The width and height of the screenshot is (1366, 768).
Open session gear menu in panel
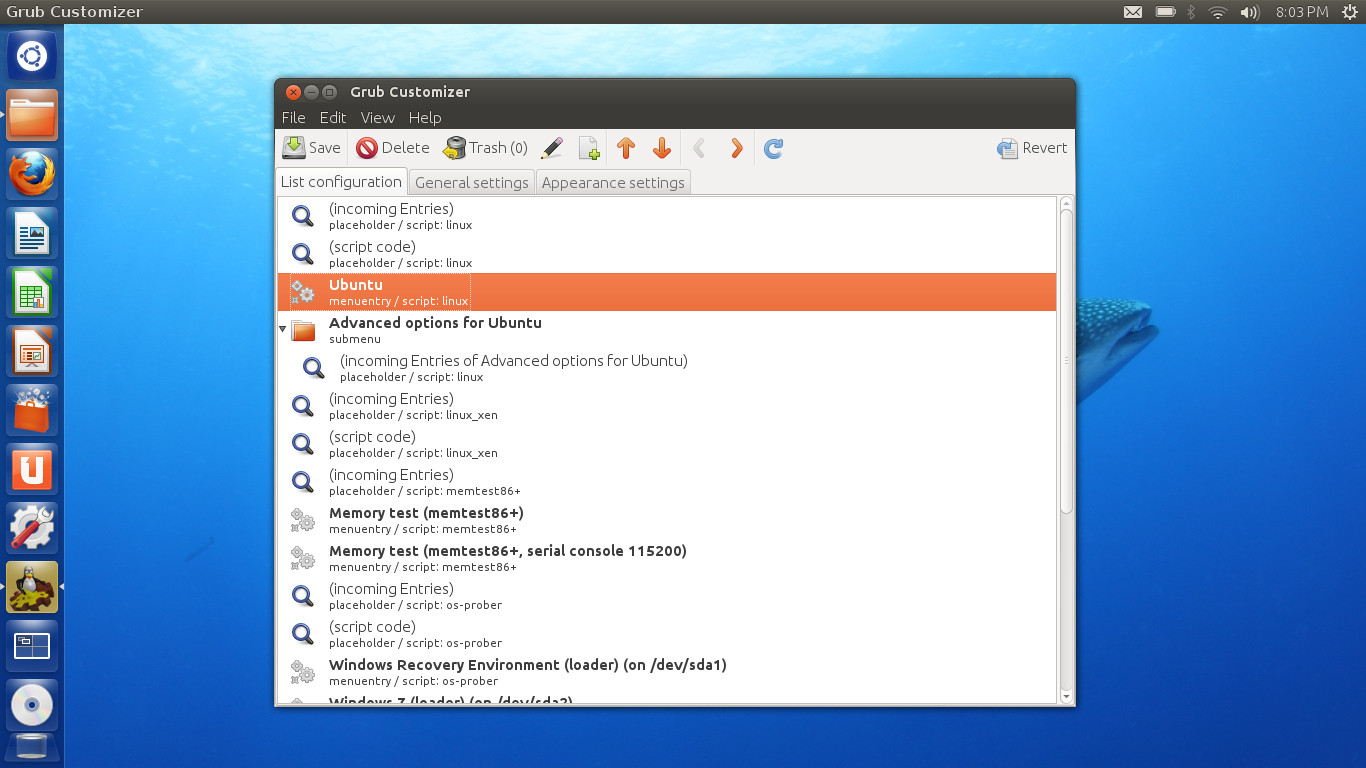click(x=1350, y=12)
